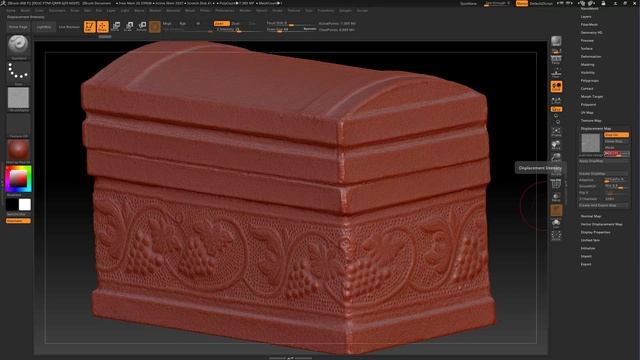
Task: Expand the Polygroups subpalette
Action: [x=590, y=81]
